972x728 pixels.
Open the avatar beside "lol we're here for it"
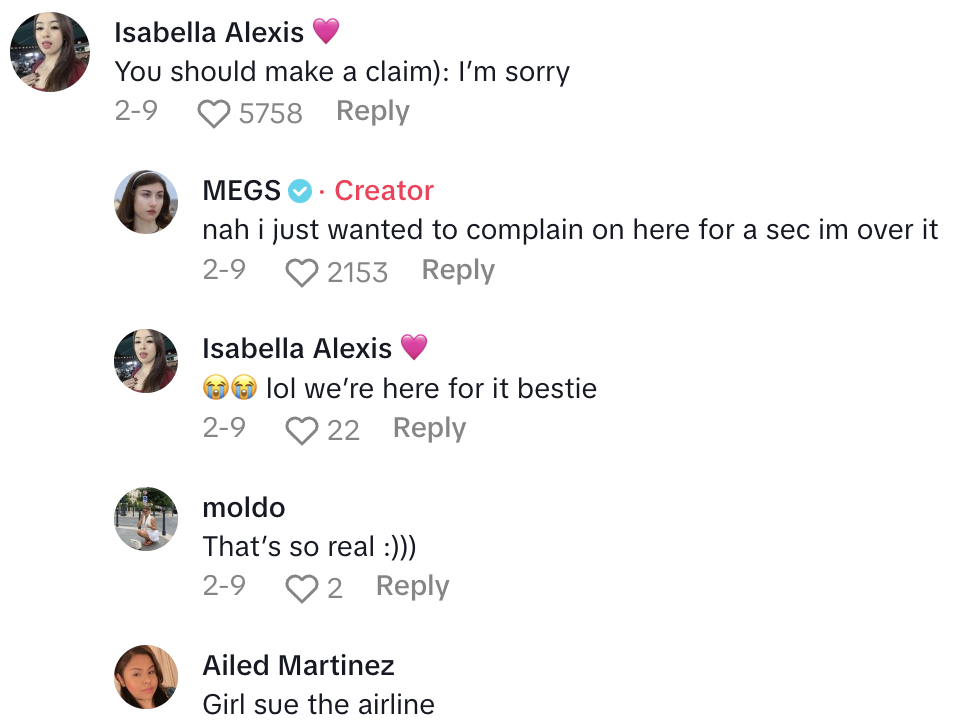pyautogui.click(x=146, y=360)
